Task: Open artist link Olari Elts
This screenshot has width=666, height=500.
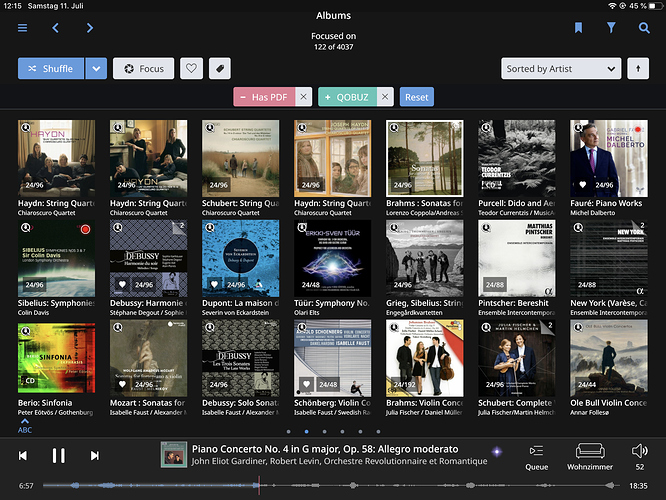Action: (307, 313)
